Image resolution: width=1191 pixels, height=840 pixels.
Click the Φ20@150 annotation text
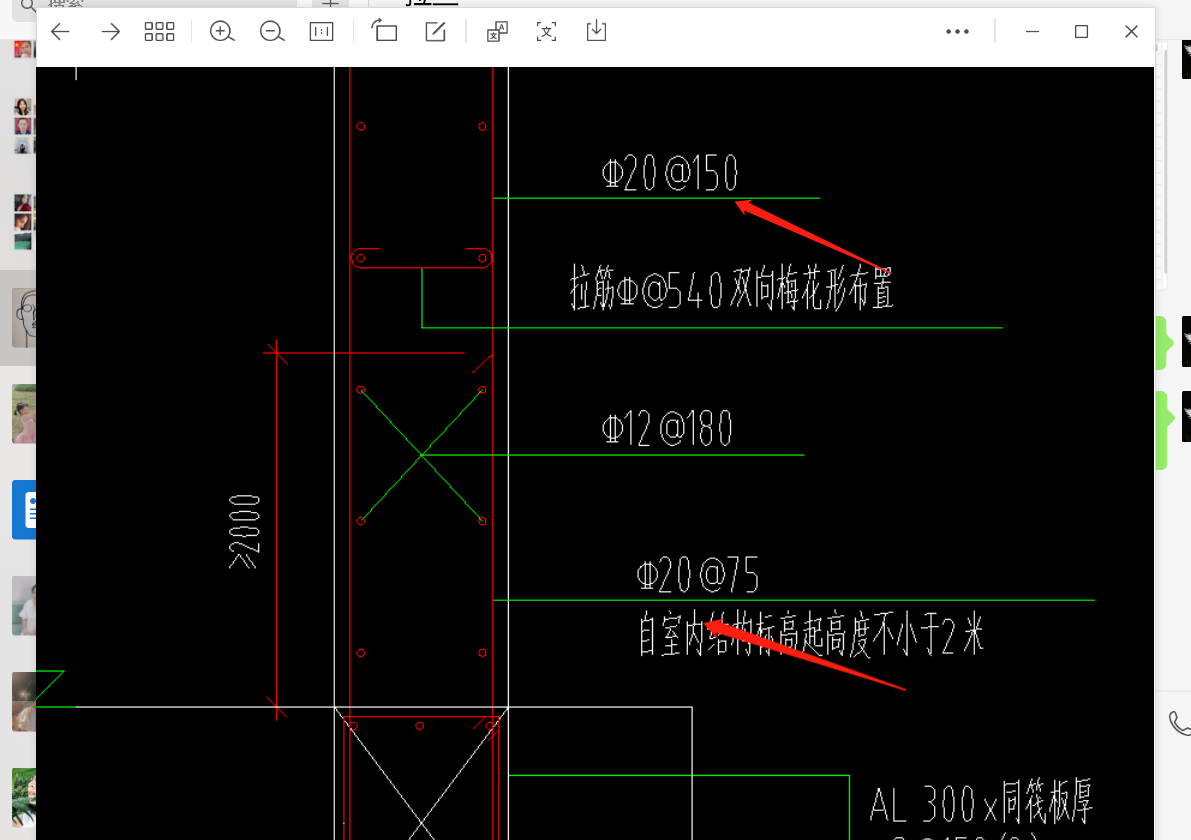point(669,172)
